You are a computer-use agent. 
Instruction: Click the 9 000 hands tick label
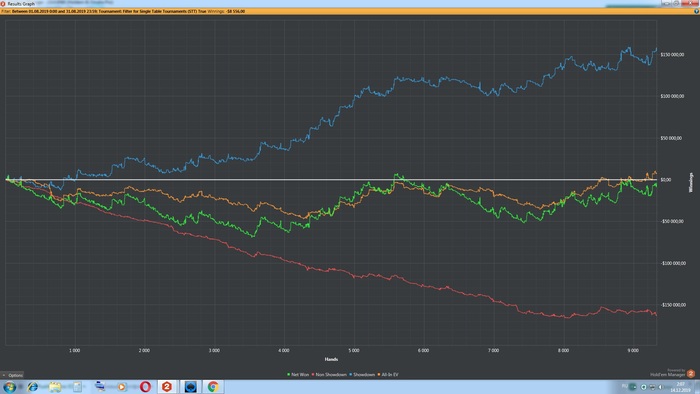(x=633, y=351)
